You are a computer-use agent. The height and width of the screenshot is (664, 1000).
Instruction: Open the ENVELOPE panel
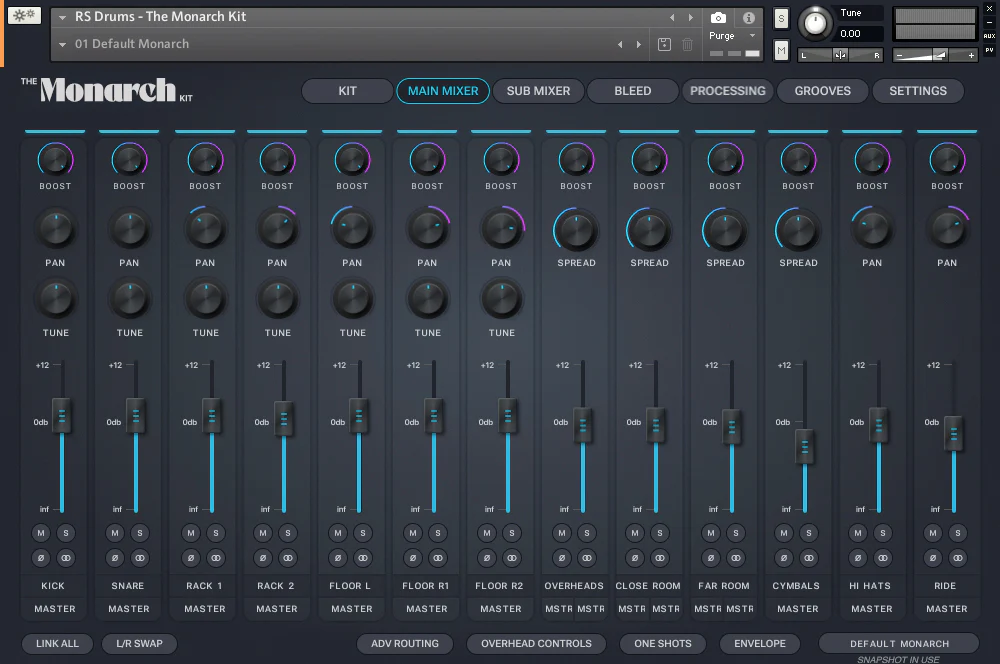pos(760,644)
